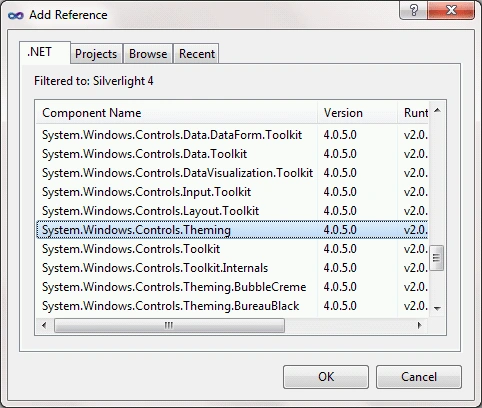This screenshot has height=408, width=482.
Task: Click the Cancel button
Action: 419,377
